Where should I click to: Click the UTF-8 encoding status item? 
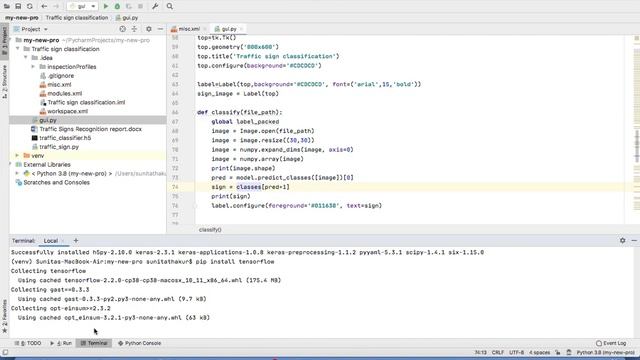(516, 352)
